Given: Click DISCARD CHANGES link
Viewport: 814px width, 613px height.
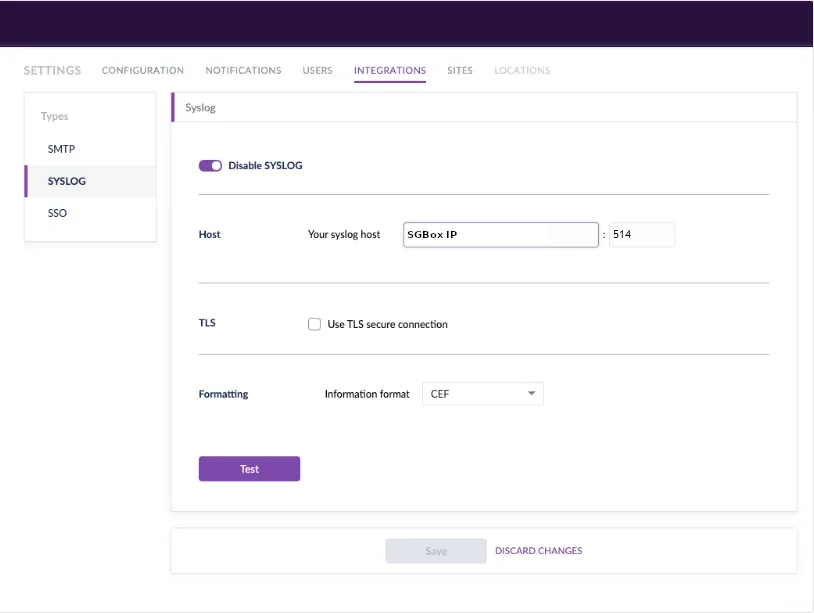Looking at the screenshot, I should coord(537,550).
